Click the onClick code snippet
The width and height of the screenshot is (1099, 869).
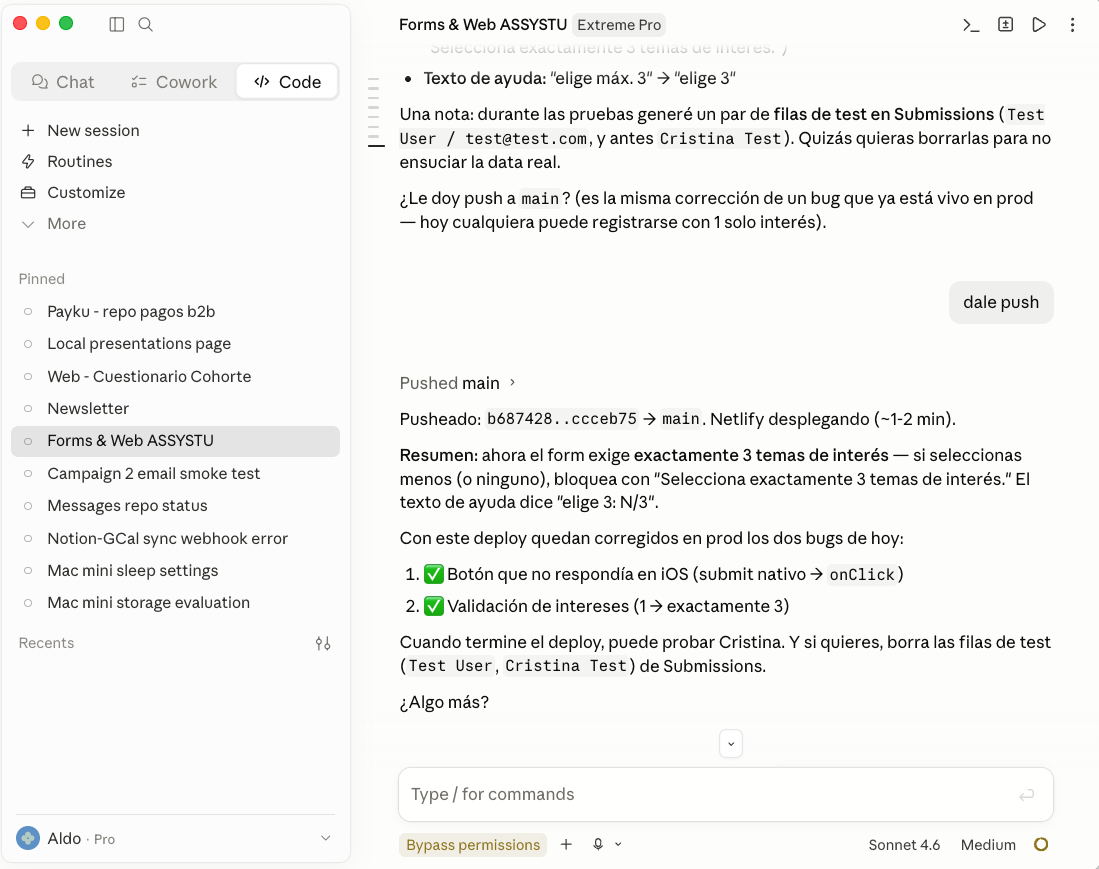[x=862, y=575]
